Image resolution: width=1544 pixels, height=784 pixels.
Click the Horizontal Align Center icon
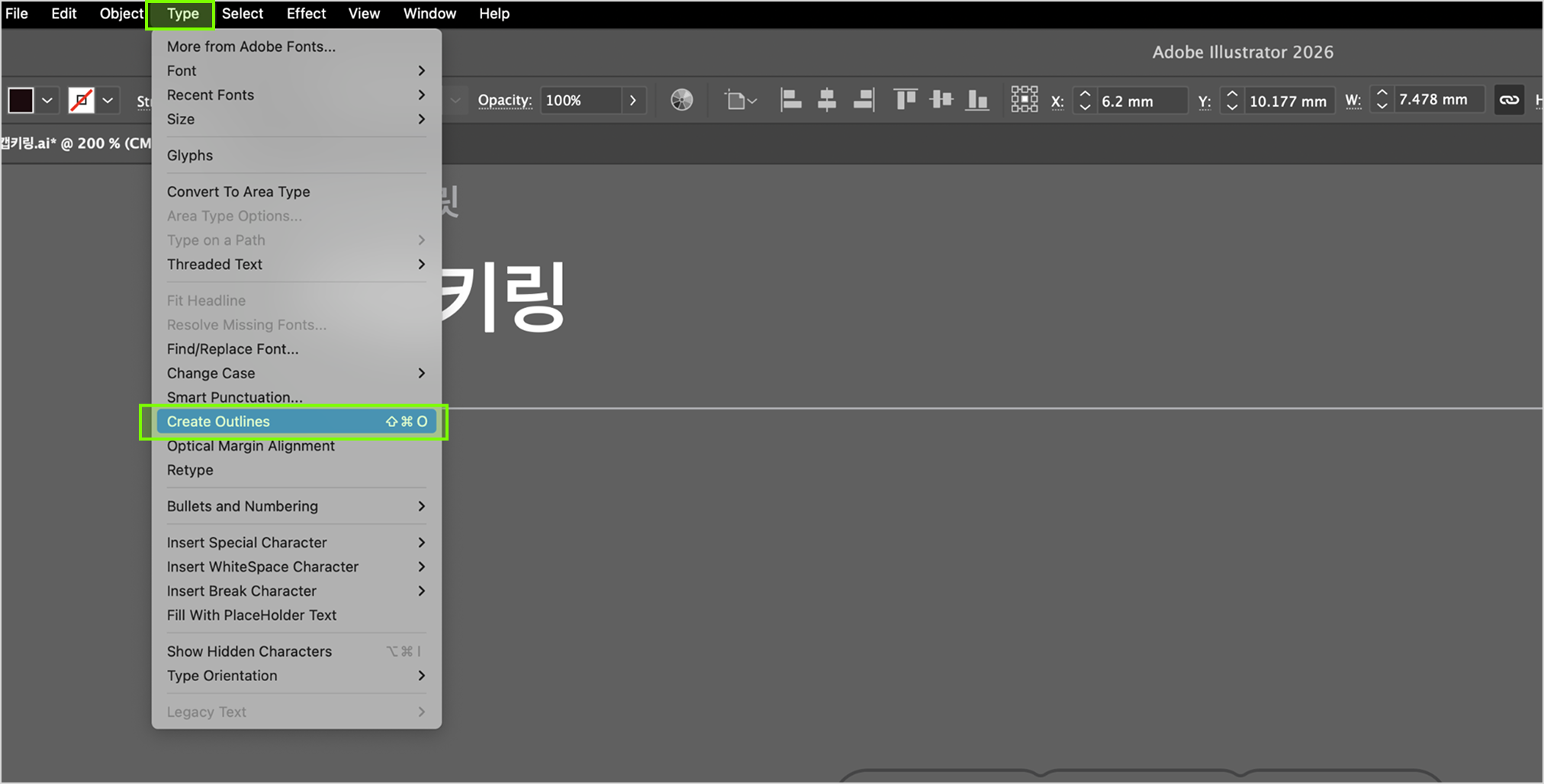coord(827,100)
